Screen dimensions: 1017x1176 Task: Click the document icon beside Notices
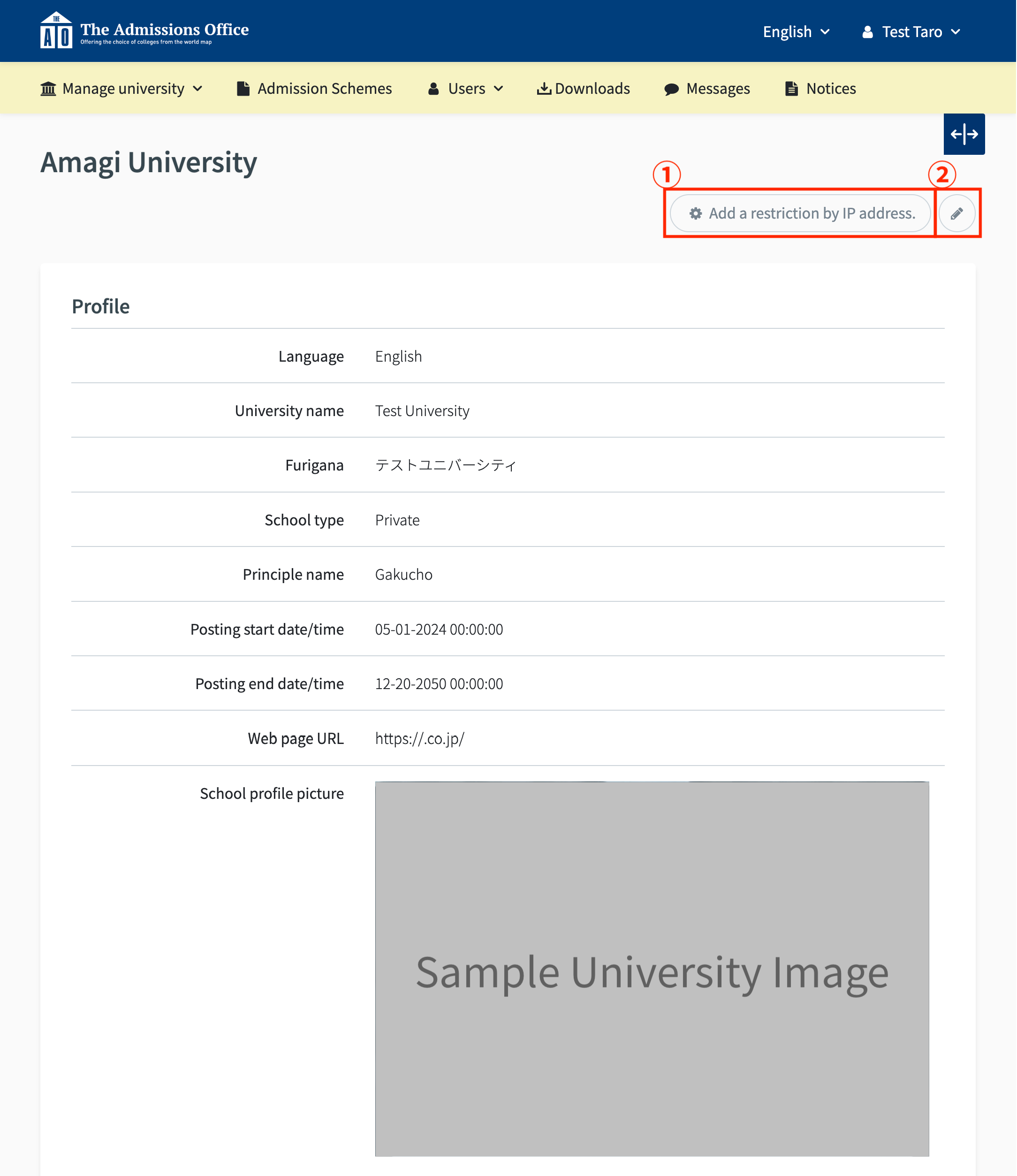pos(791,89)
